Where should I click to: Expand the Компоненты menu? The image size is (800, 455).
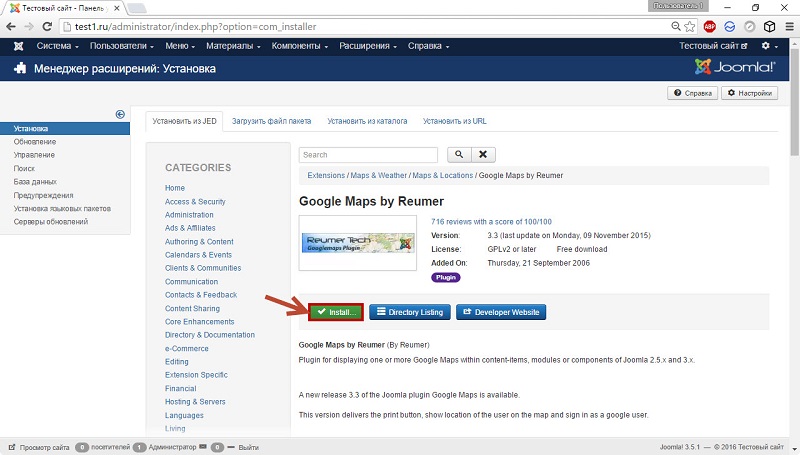[x=299, y=46]
